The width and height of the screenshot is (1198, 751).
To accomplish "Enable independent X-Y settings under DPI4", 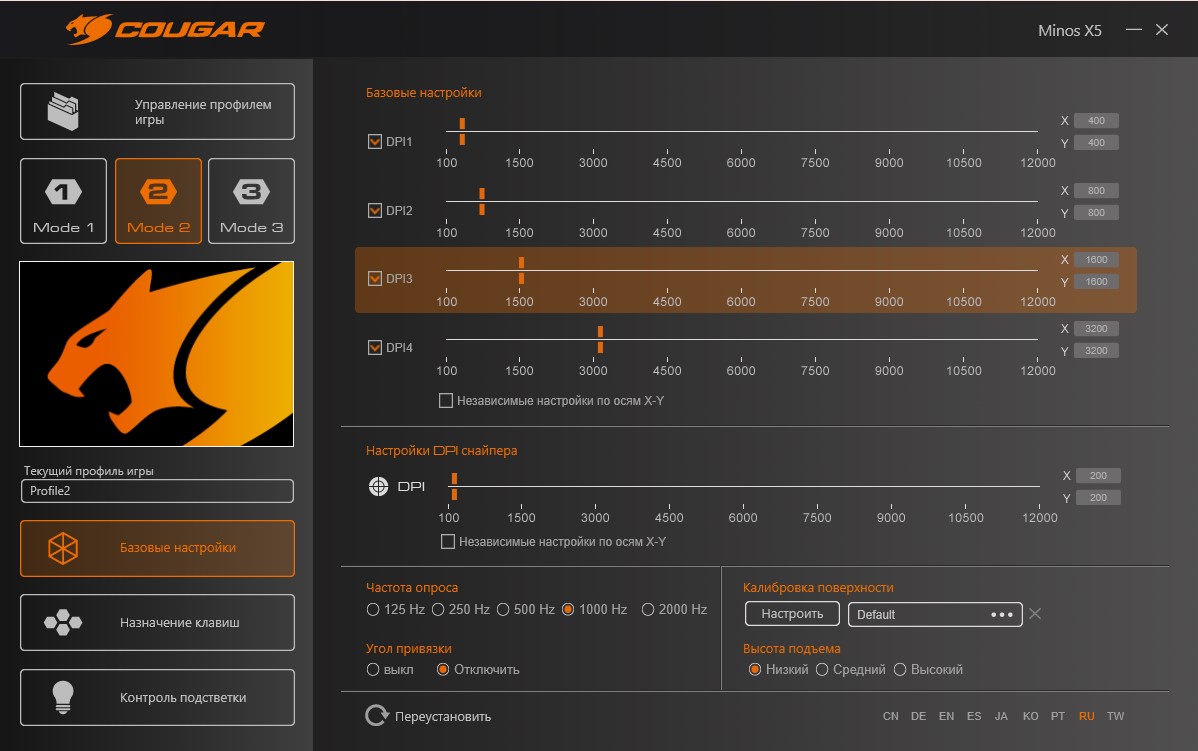I will pos(445,400).
